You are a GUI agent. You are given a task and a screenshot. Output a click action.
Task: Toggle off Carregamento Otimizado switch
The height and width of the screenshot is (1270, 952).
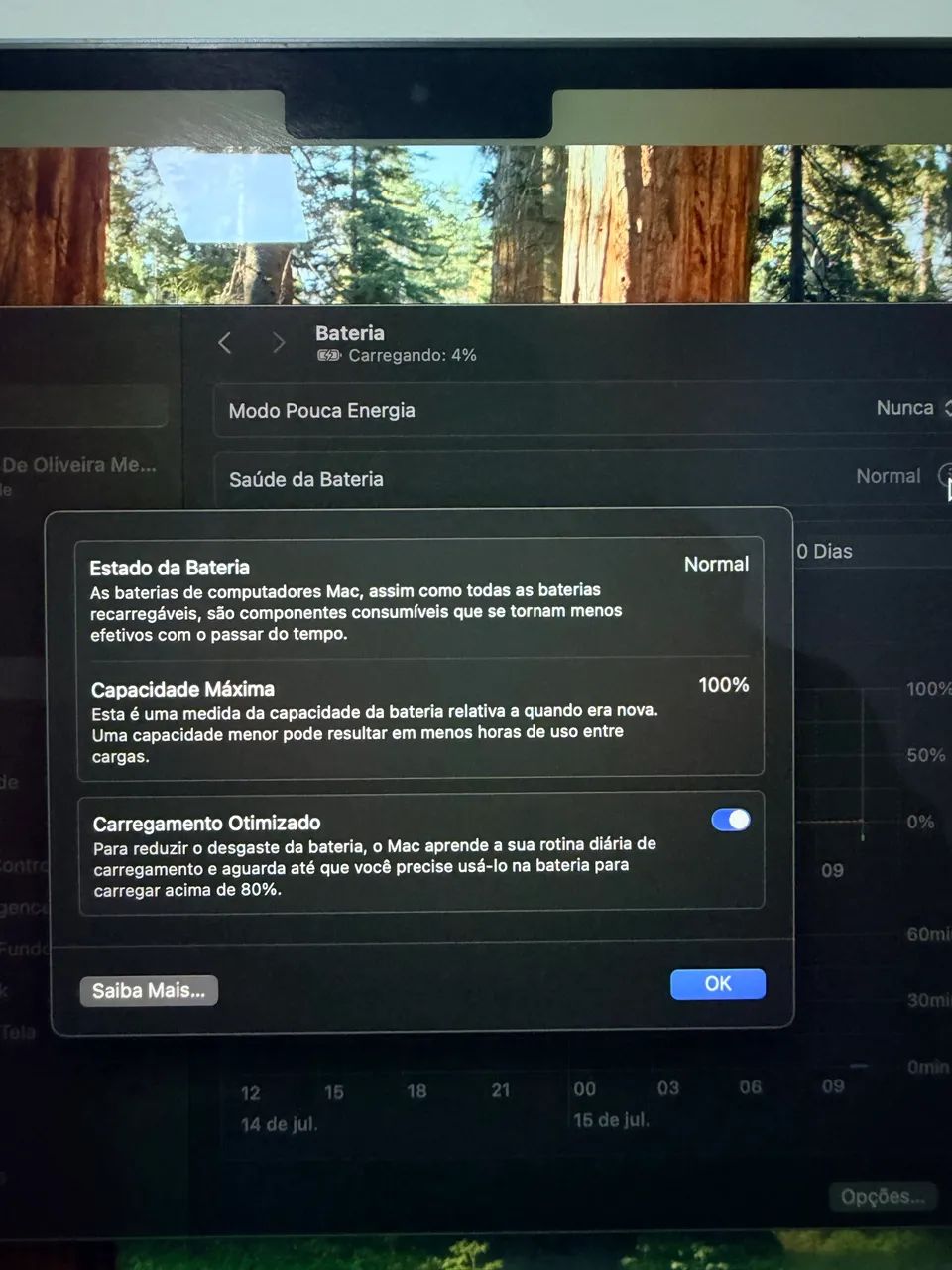pos(731,820)
